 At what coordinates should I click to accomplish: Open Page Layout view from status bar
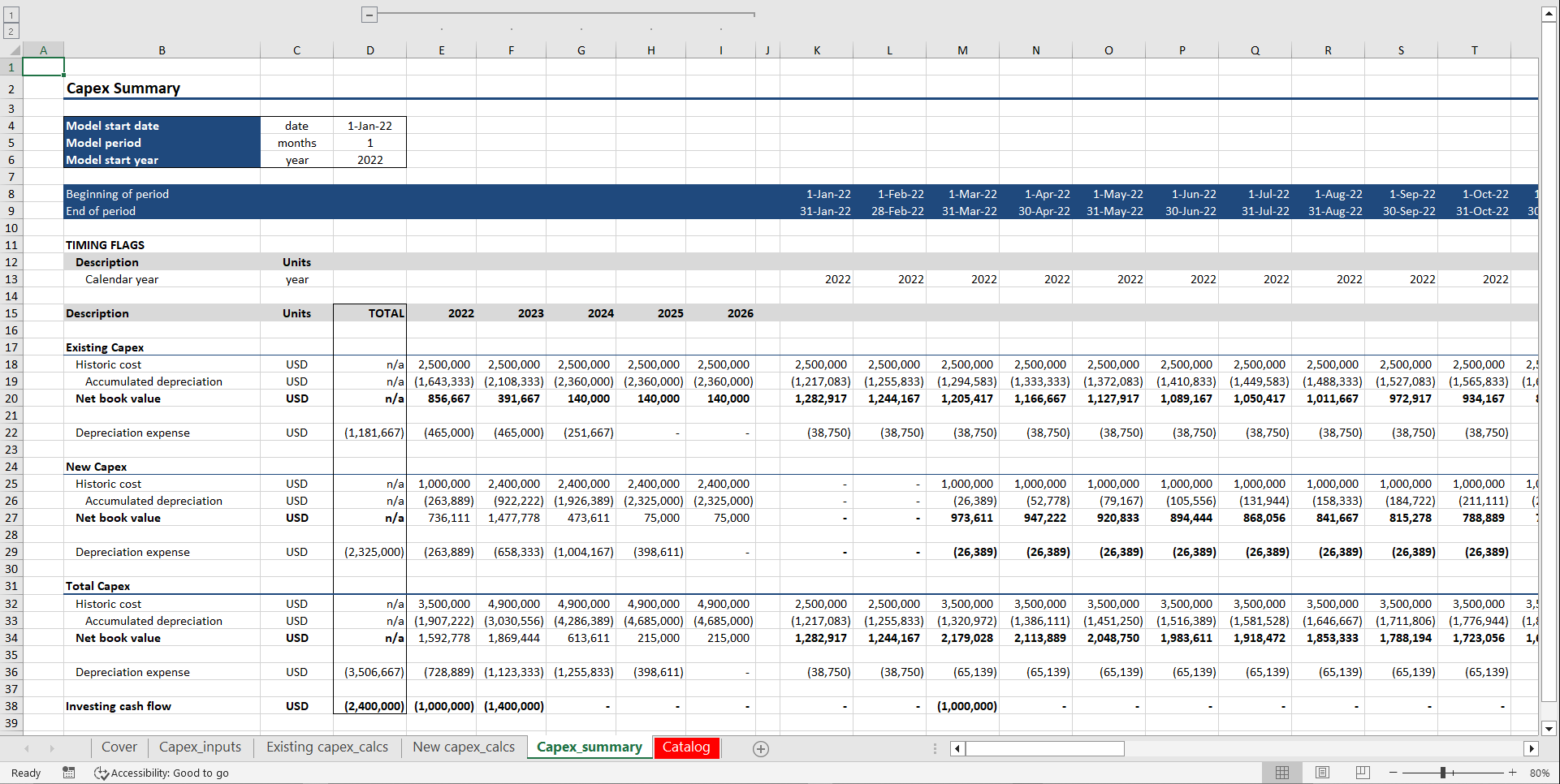click(x=1322, y=773)
